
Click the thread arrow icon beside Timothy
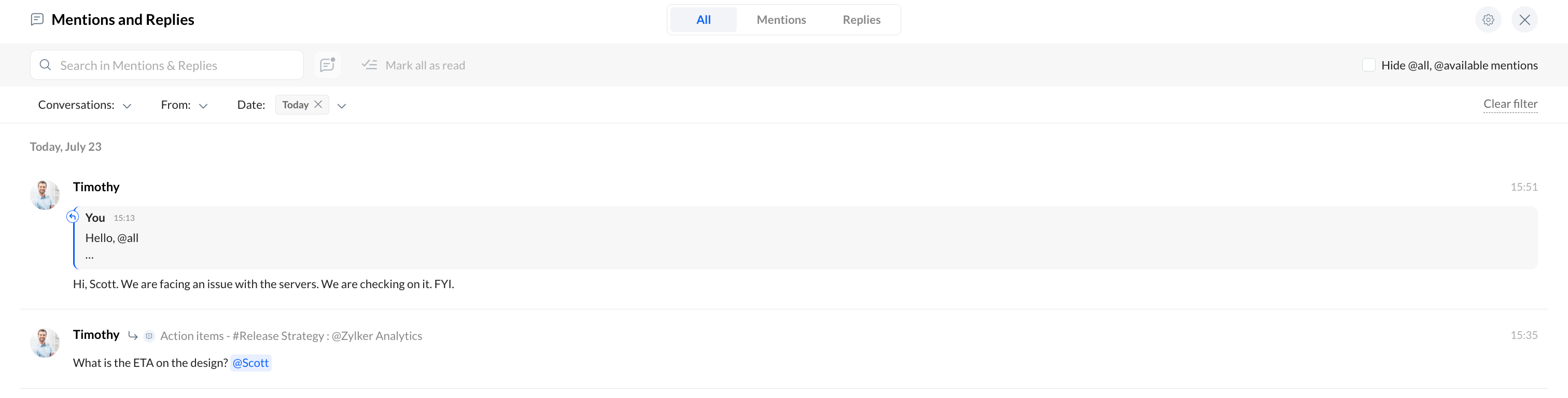tap(133, 335)
